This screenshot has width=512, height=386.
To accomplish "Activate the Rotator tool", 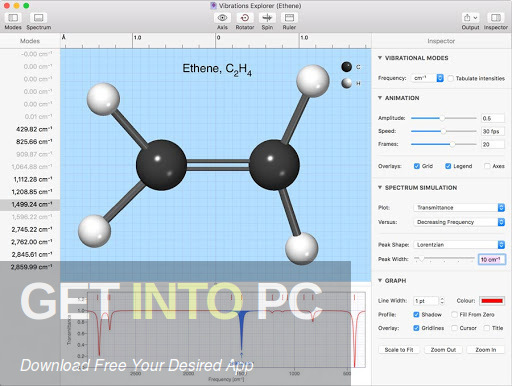I will click(x=245, y=18).
